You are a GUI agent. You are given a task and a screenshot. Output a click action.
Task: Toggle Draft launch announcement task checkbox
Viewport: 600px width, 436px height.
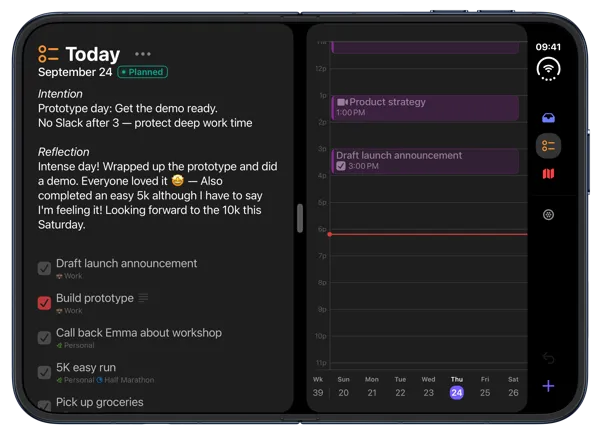[44, 268]
